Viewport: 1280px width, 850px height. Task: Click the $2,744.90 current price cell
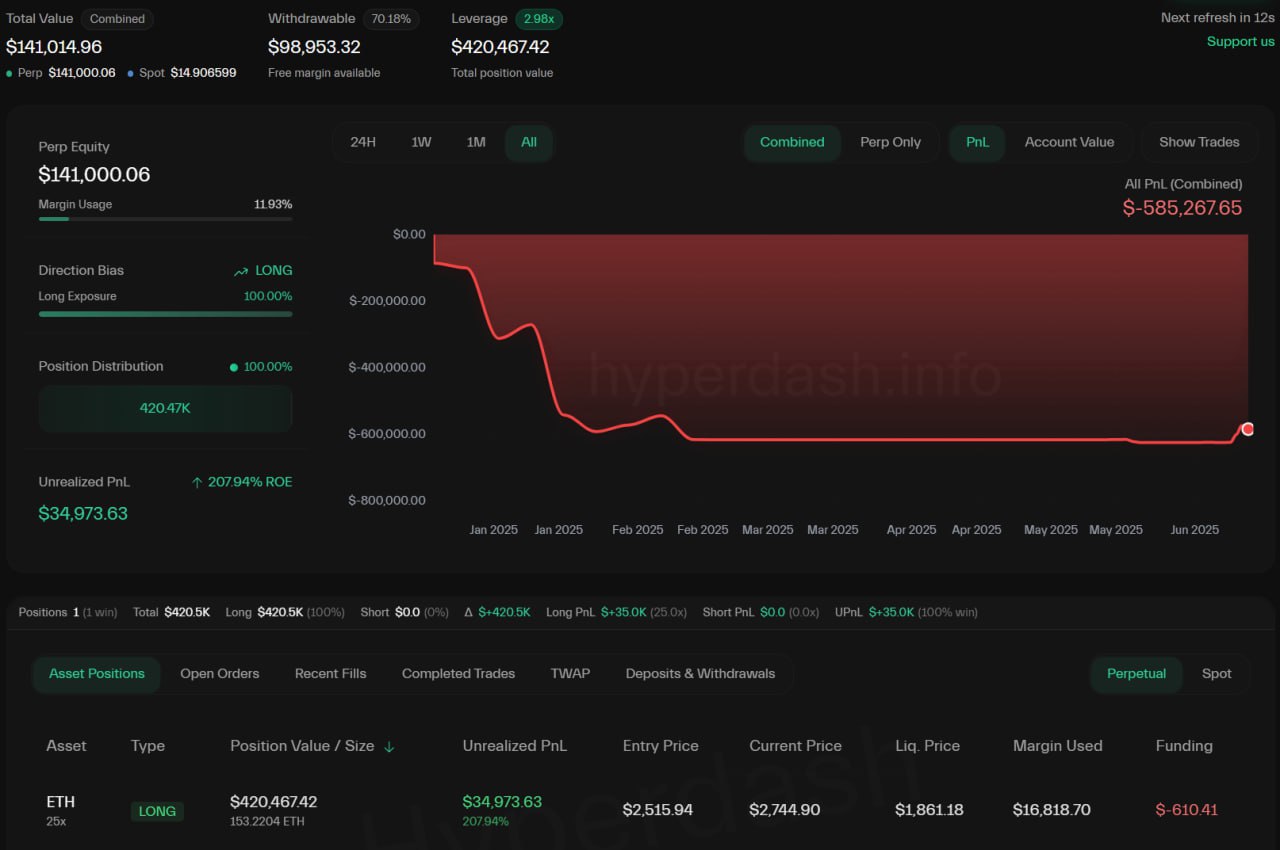[x=785, y=810]
